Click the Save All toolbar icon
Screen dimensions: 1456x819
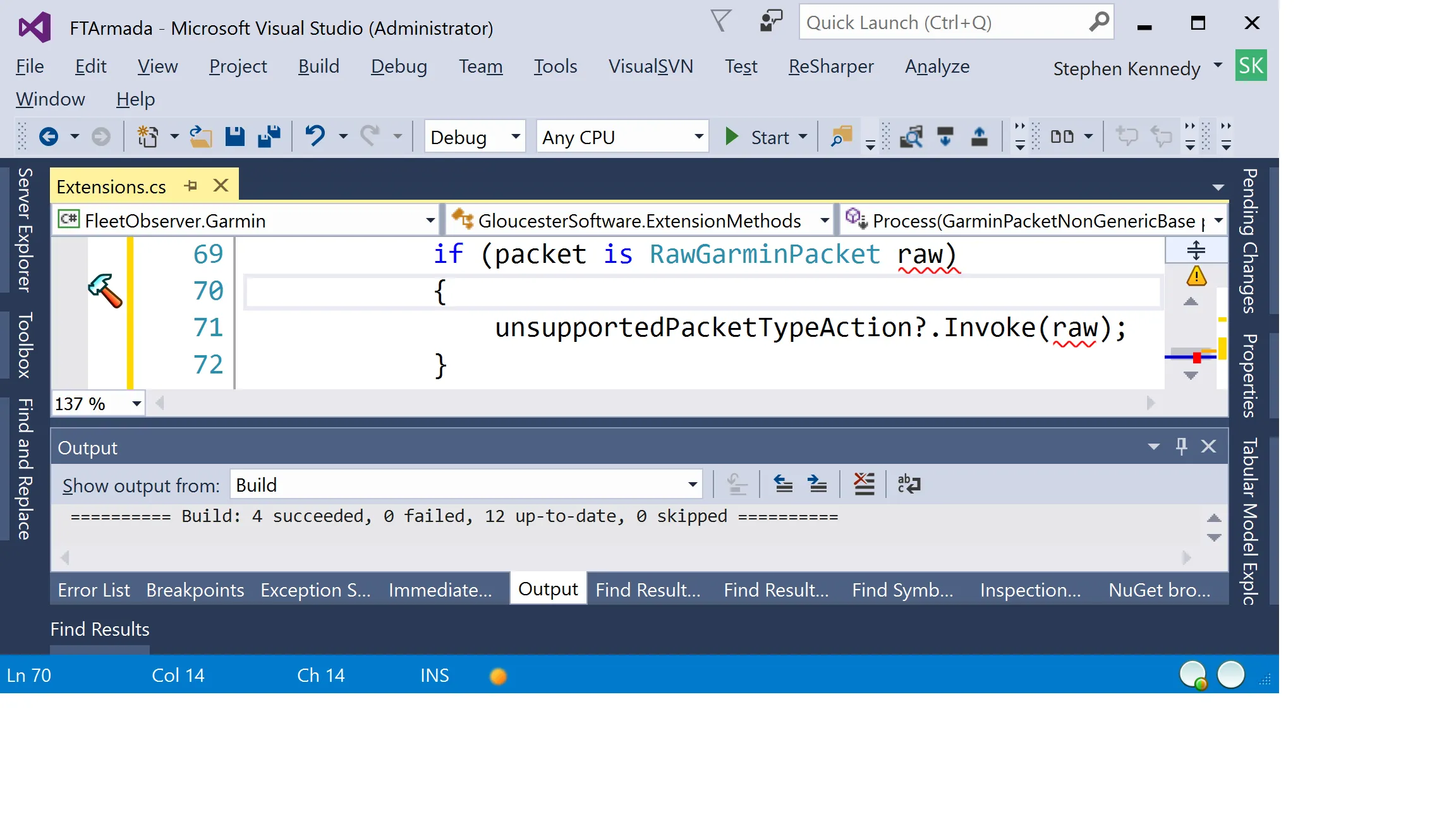[269, 136]
